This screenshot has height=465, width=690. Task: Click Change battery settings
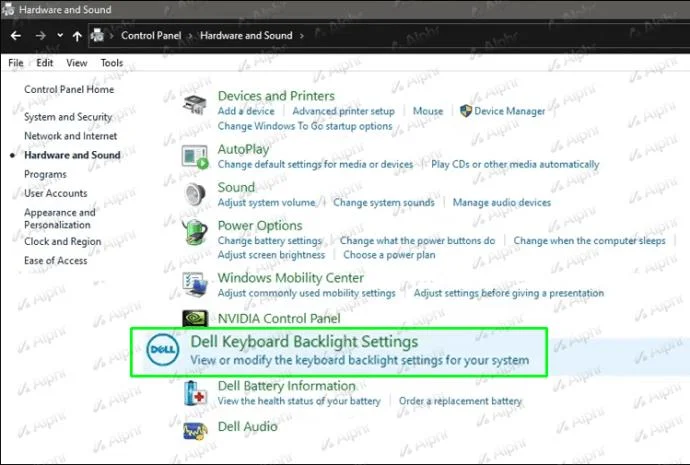click(x=270, y=241)
